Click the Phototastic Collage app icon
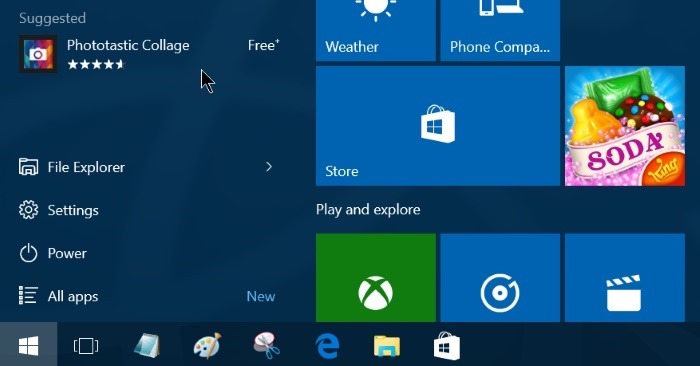This screenshot has height=366, width=700. coord(38,54)
